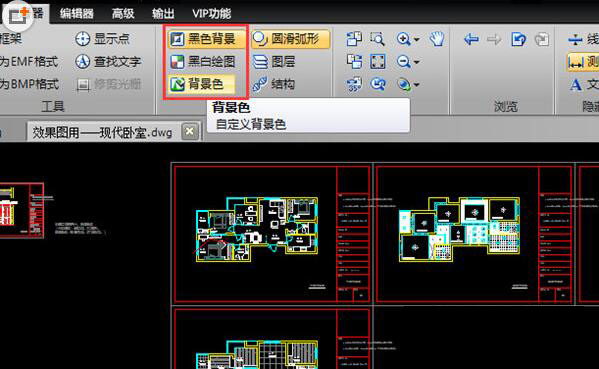Expand the zoom in dropdown arrow
The height and width of the screenshot is (369, 599).
click(417, 39)
